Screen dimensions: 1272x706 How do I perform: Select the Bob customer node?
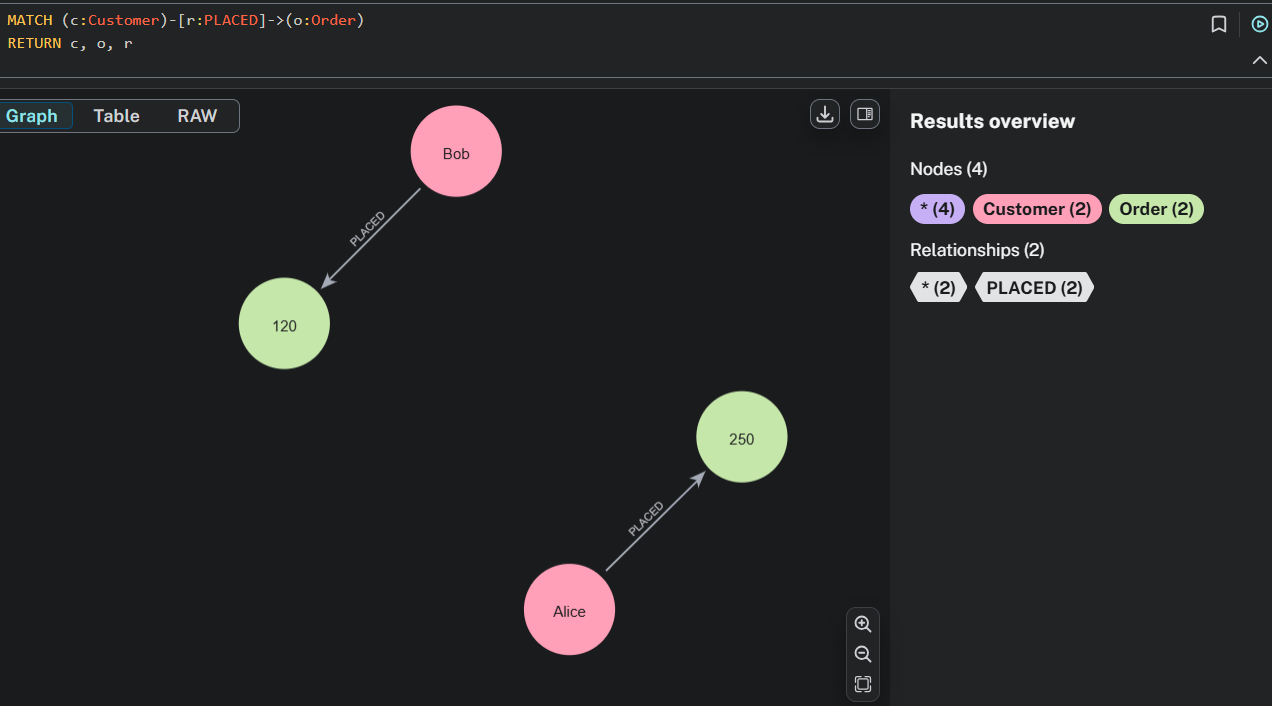pyautogui.click(x=456, y=152)
